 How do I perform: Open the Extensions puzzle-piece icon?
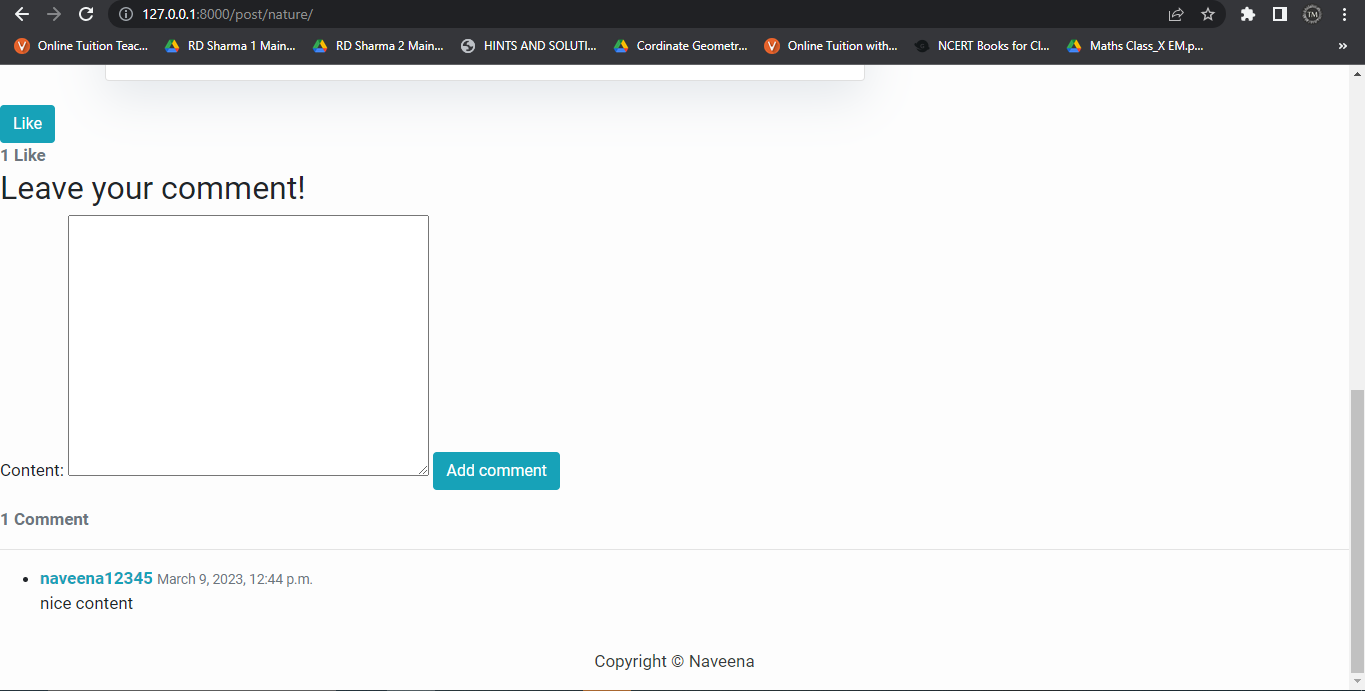click(x=1247, y=14)
